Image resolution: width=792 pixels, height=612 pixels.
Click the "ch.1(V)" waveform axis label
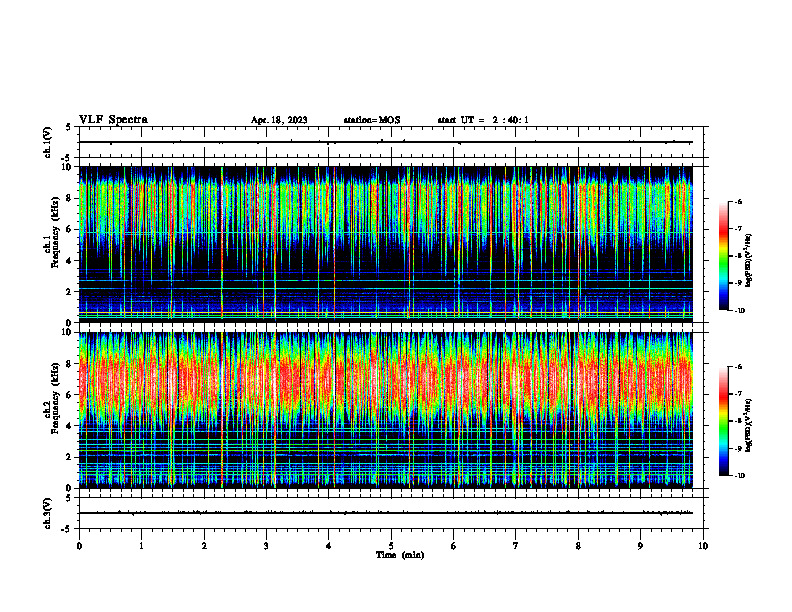(x=47, y=142)
